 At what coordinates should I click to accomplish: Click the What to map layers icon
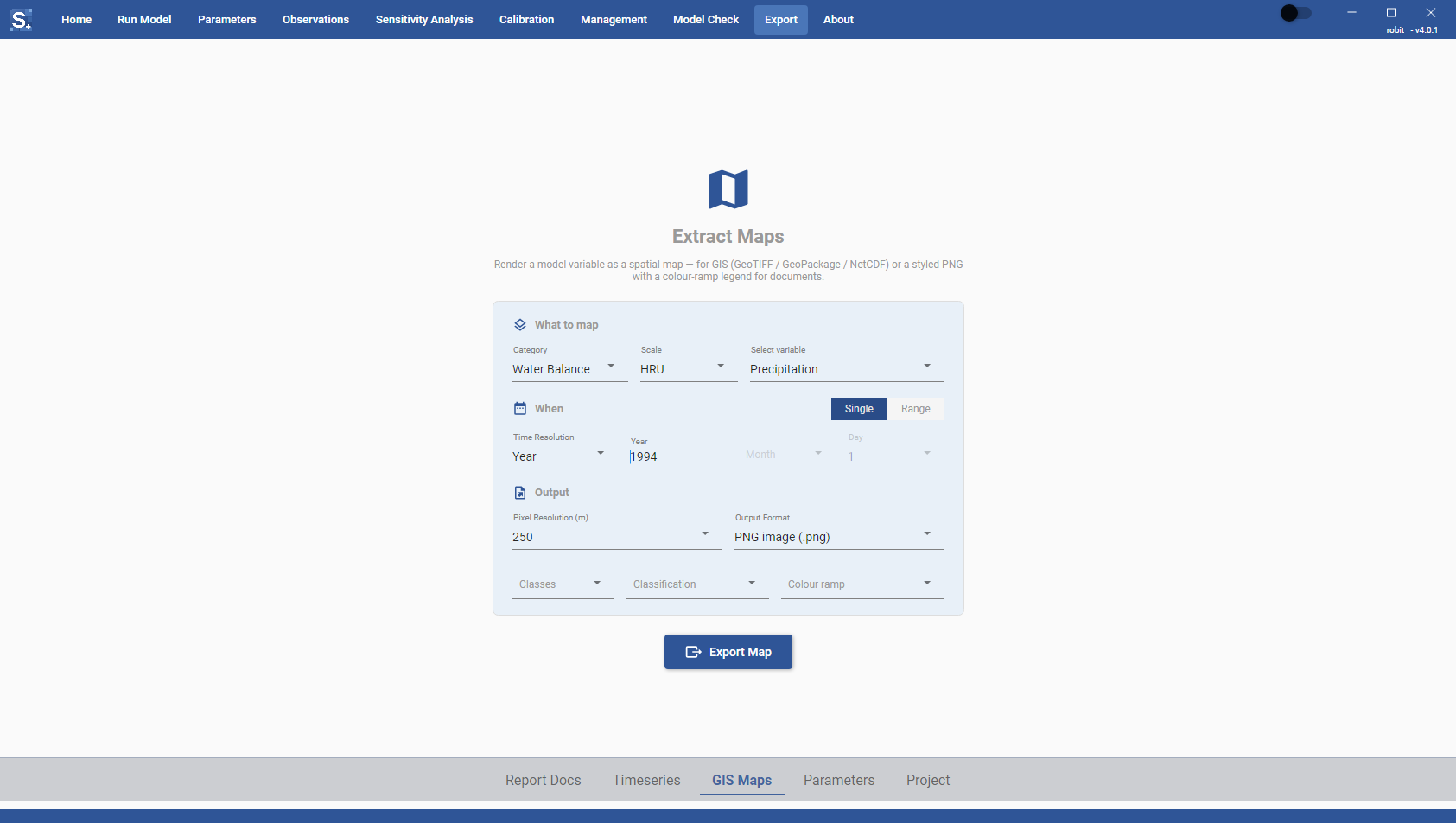(520, 325)
